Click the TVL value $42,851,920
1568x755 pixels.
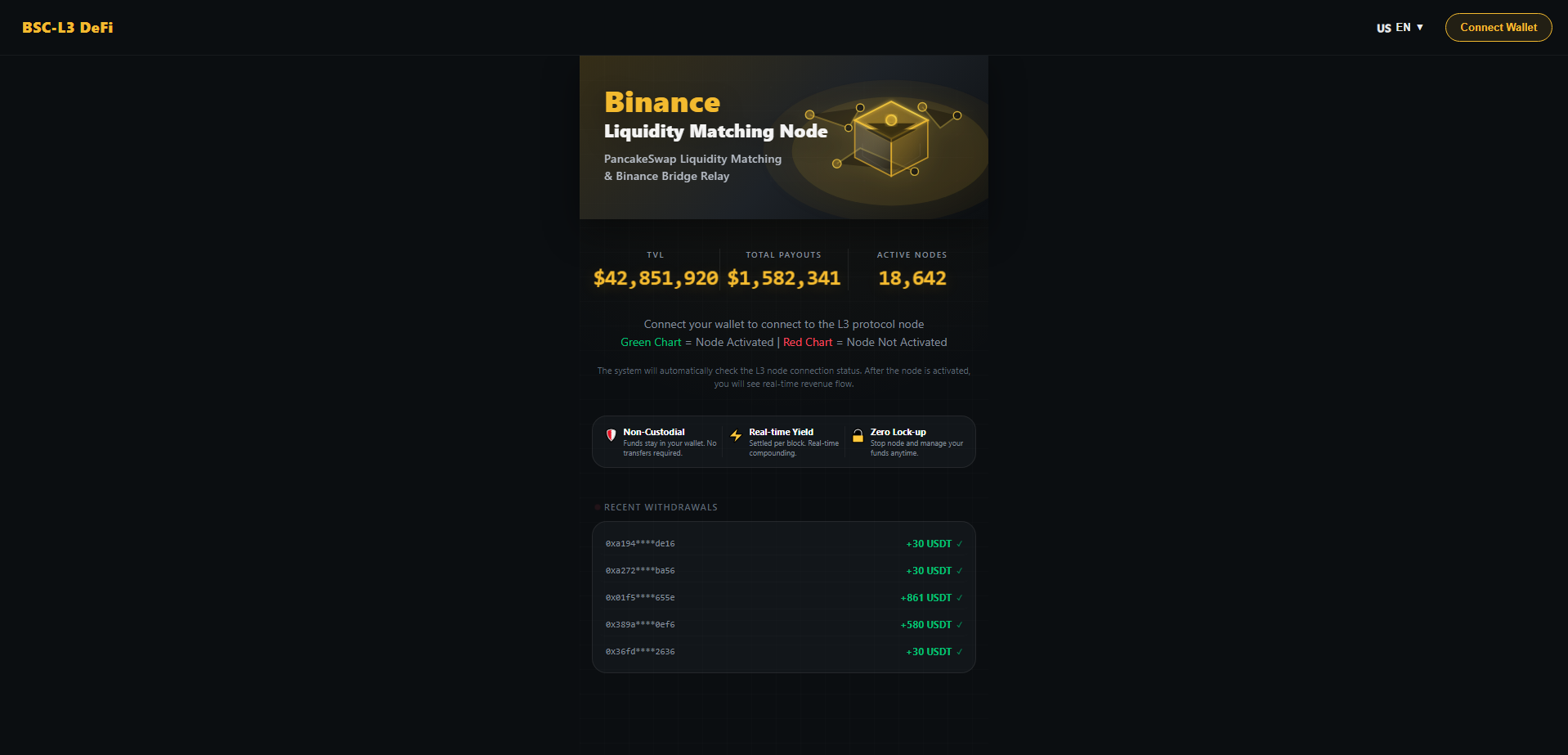tap(656, 278)
